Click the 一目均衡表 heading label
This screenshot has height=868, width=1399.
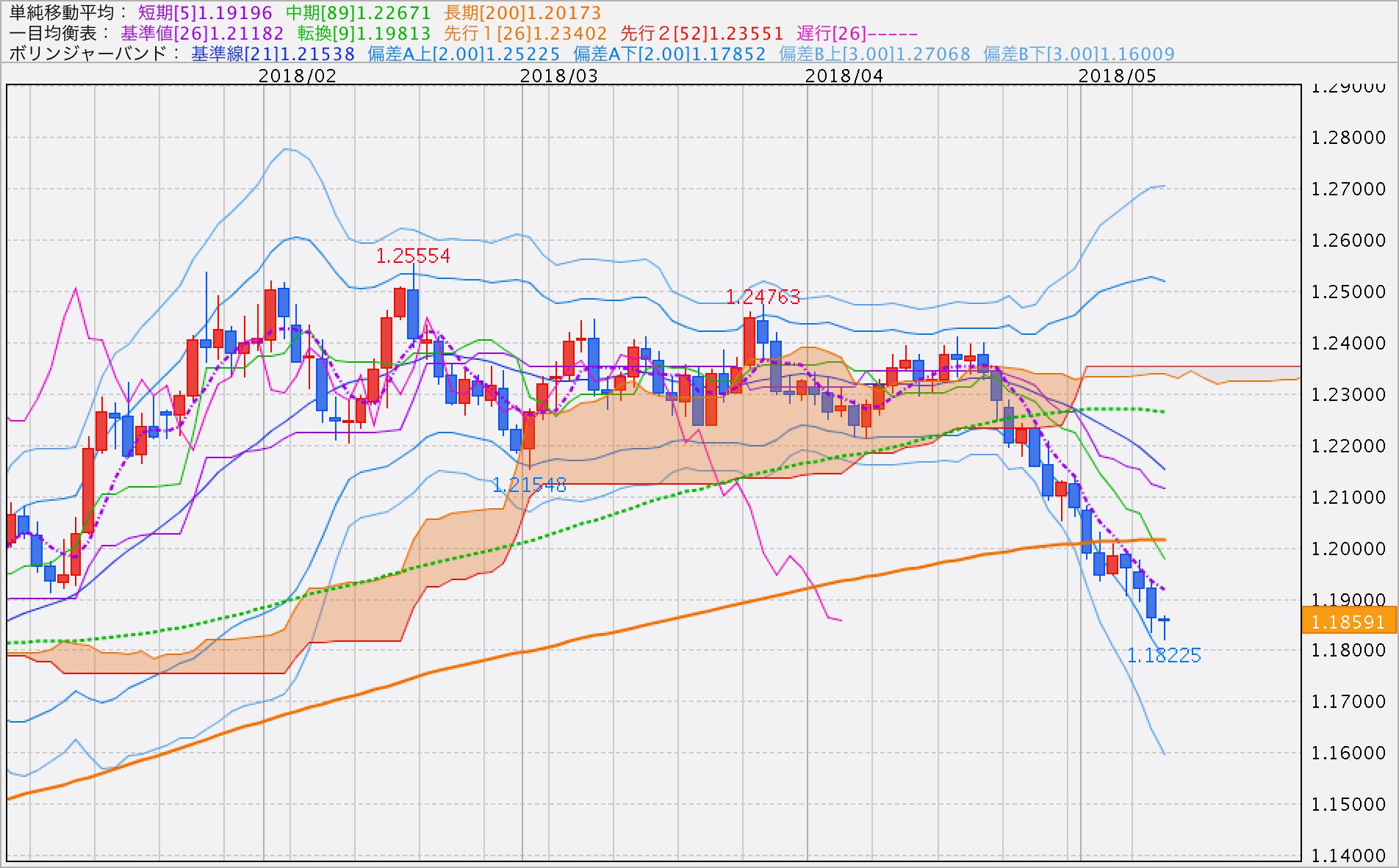60,33
